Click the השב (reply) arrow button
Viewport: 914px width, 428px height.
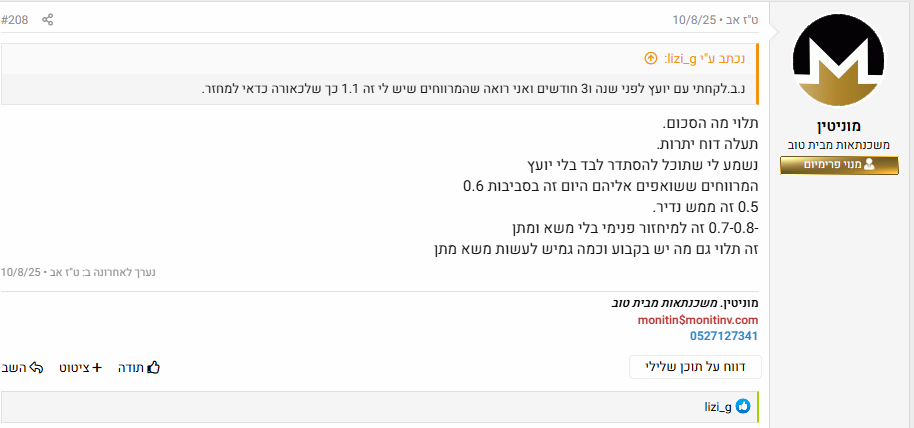point(21,367)
